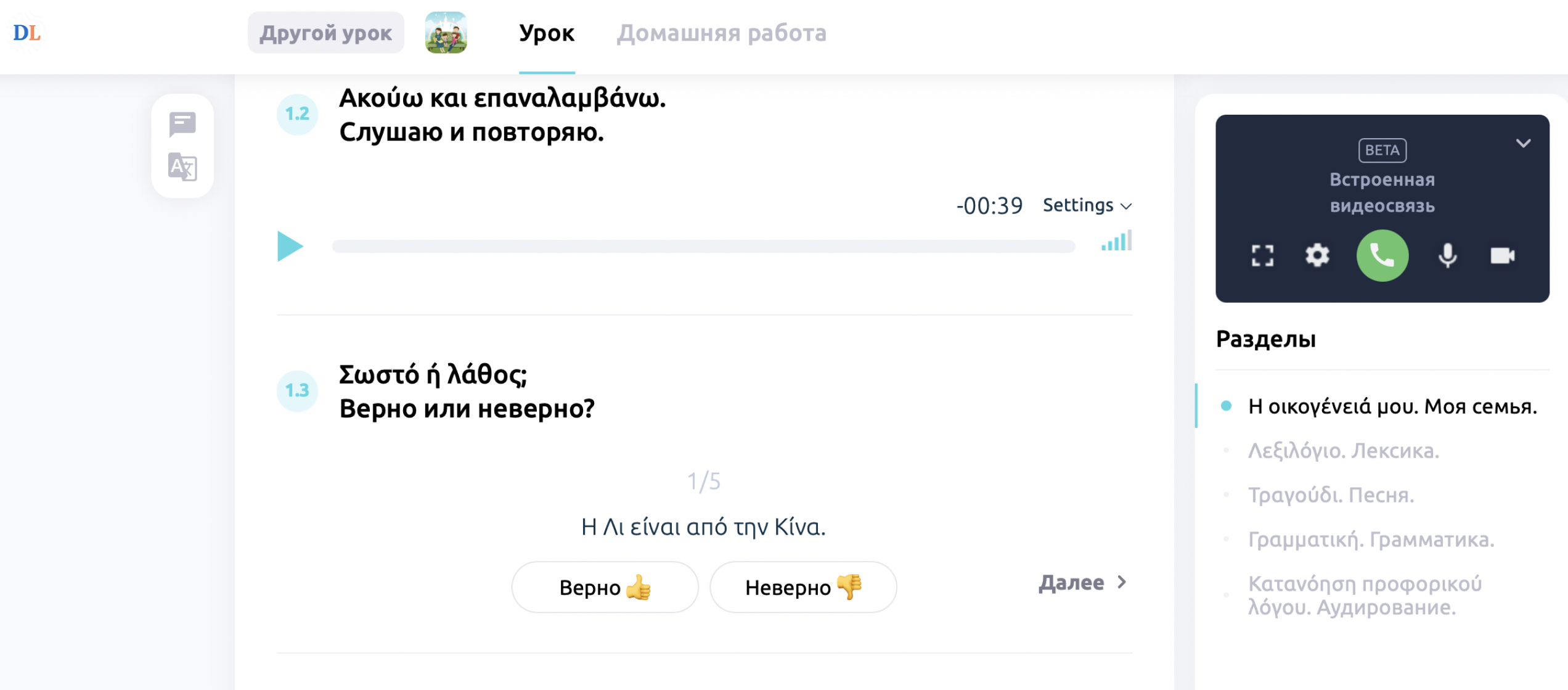Collapse the built-in video call panel
Screen dimensions: 1568x690
tap(1523, 144)
